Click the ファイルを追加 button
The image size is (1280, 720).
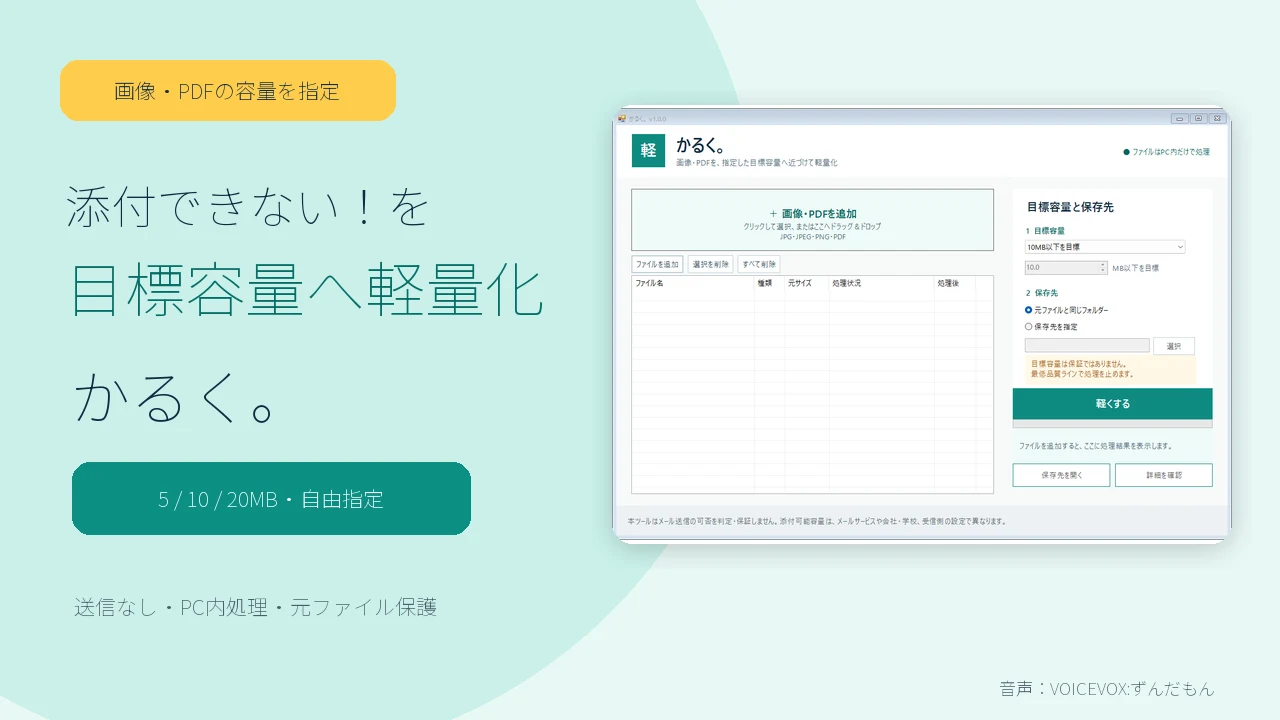point(657,264)
